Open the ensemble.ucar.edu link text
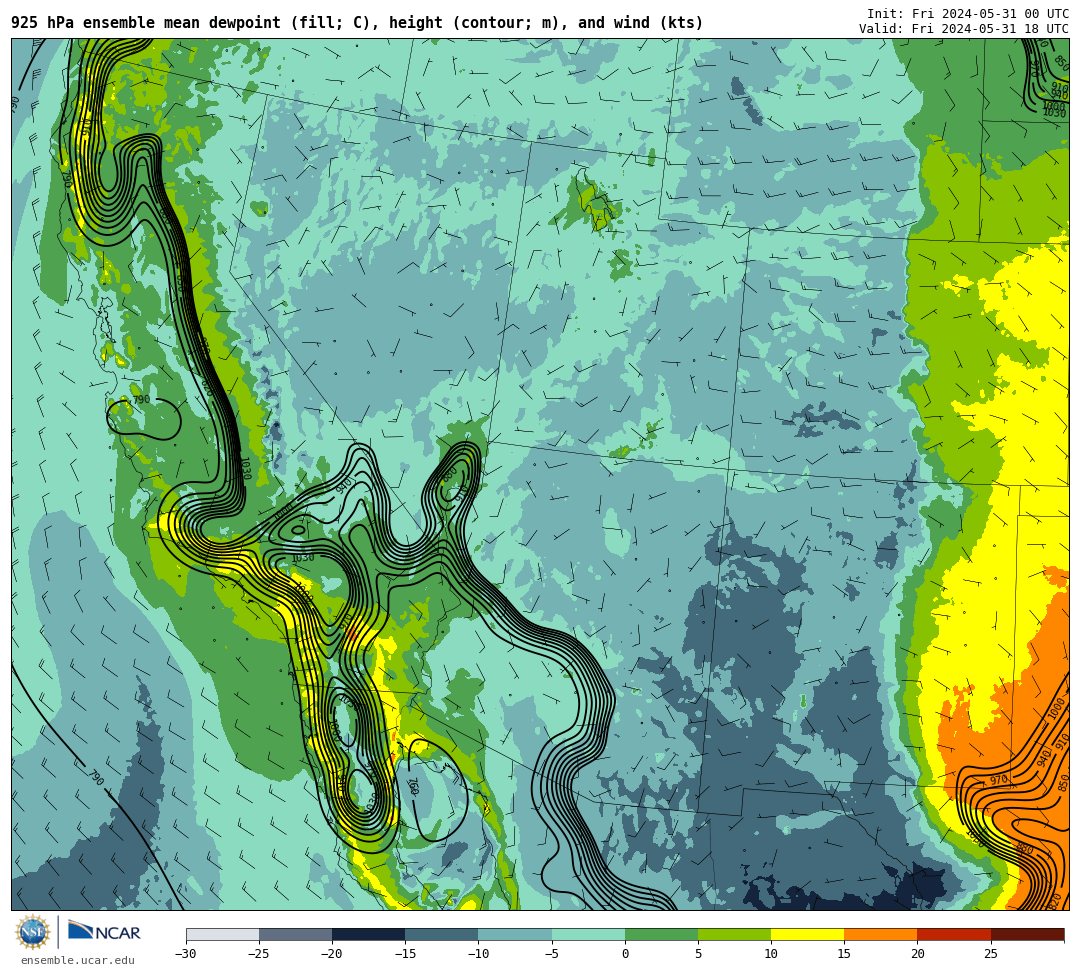1080x973 pixels. point(78,960)
